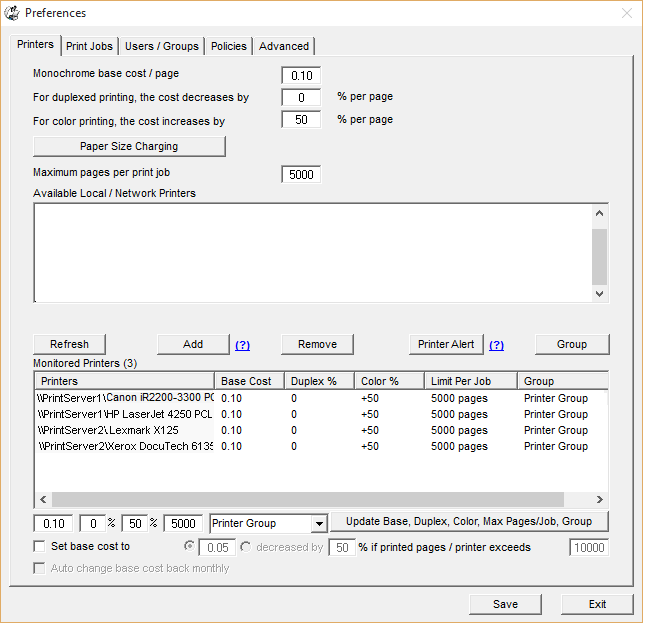The image size is (645, 625).
Task: Click the down arrow of available printers scrollbar
Action: pos(600,294)
